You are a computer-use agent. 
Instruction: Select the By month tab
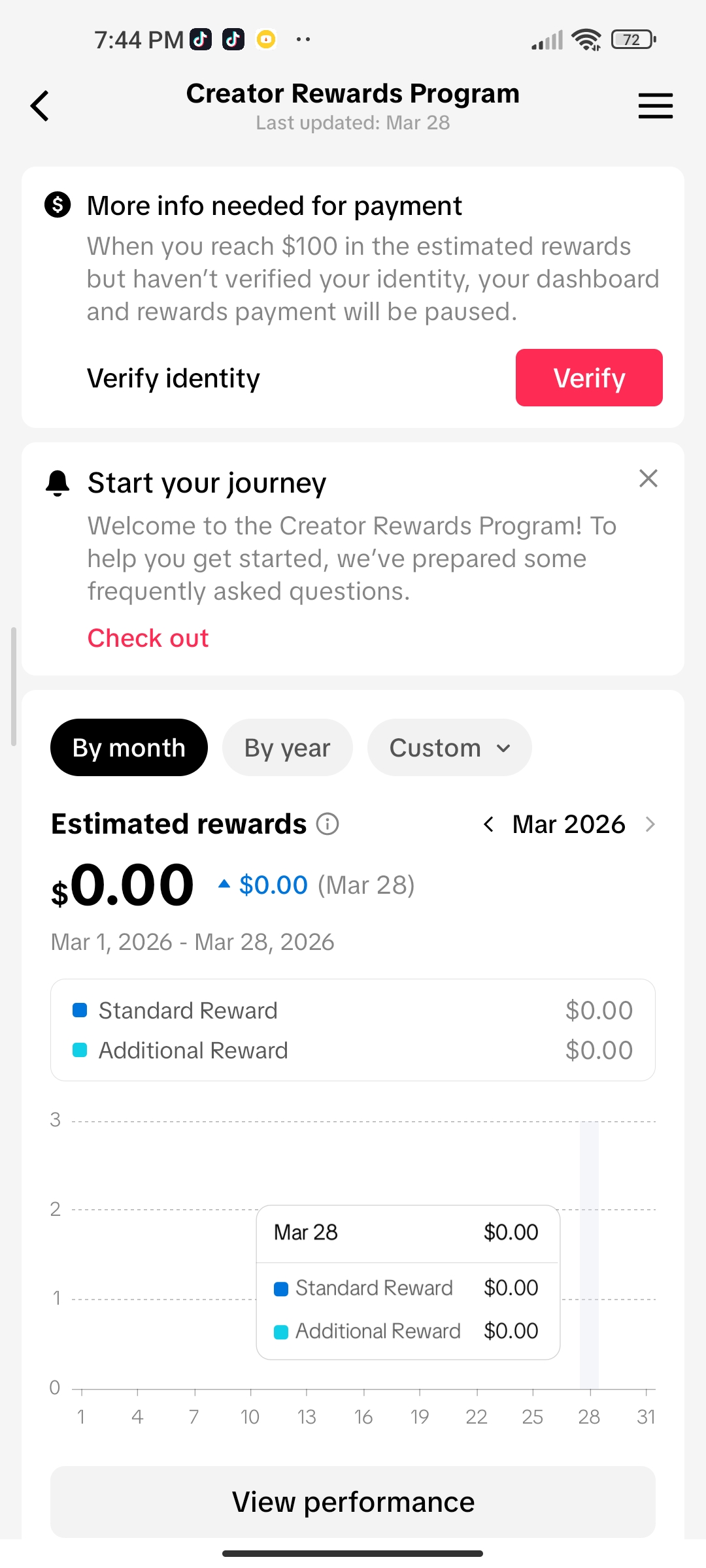pyautogui.click(x=129, y=747)
